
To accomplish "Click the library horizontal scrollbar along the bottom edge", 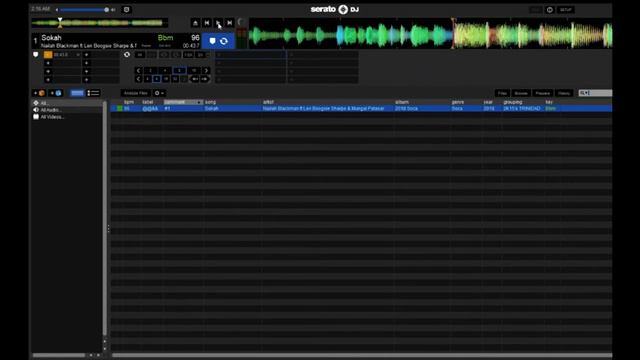I will click(x=362, y=355).
